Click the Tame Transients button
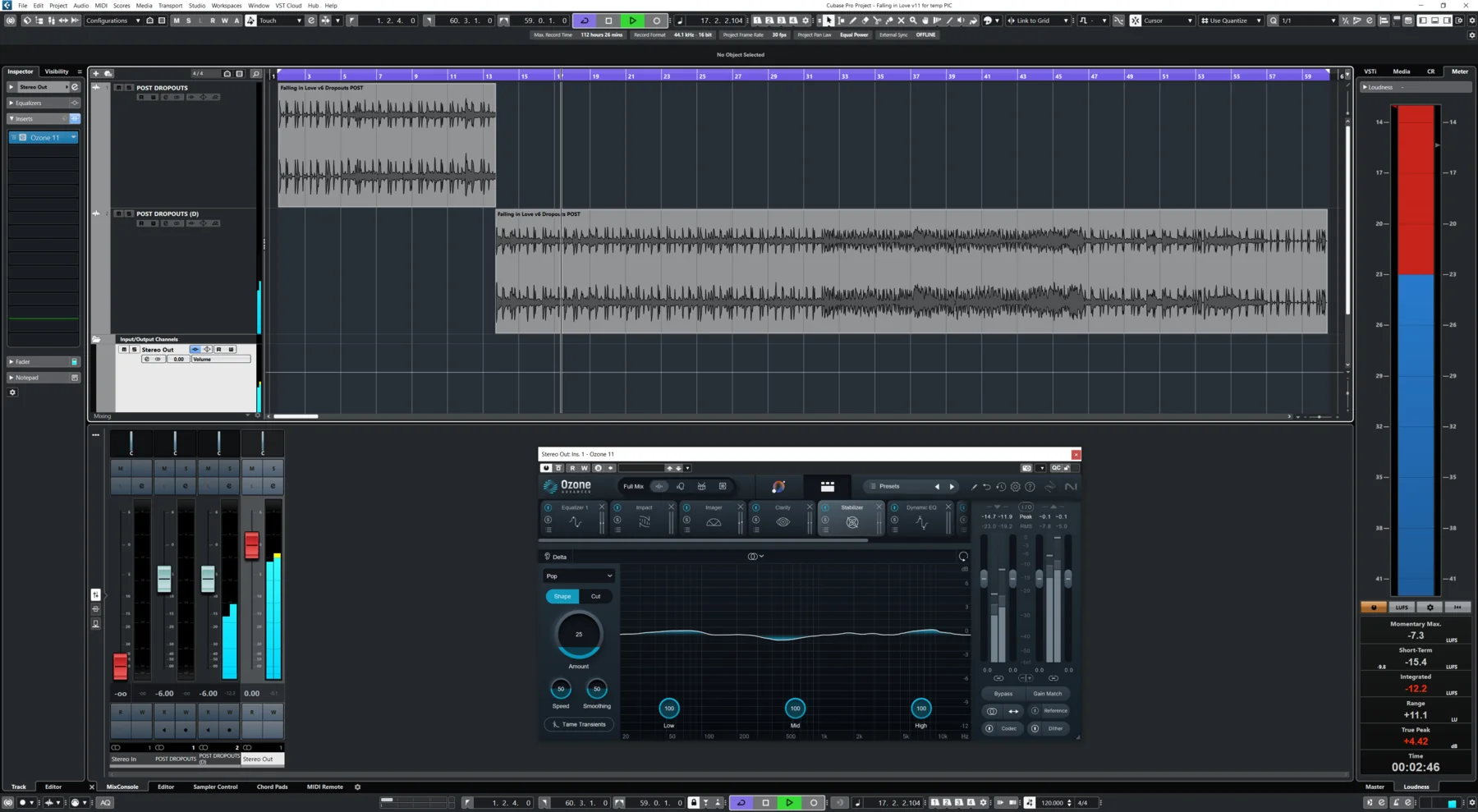This screenshot has height=812, width=1478. pyautogui.click(x=579, y=724)
